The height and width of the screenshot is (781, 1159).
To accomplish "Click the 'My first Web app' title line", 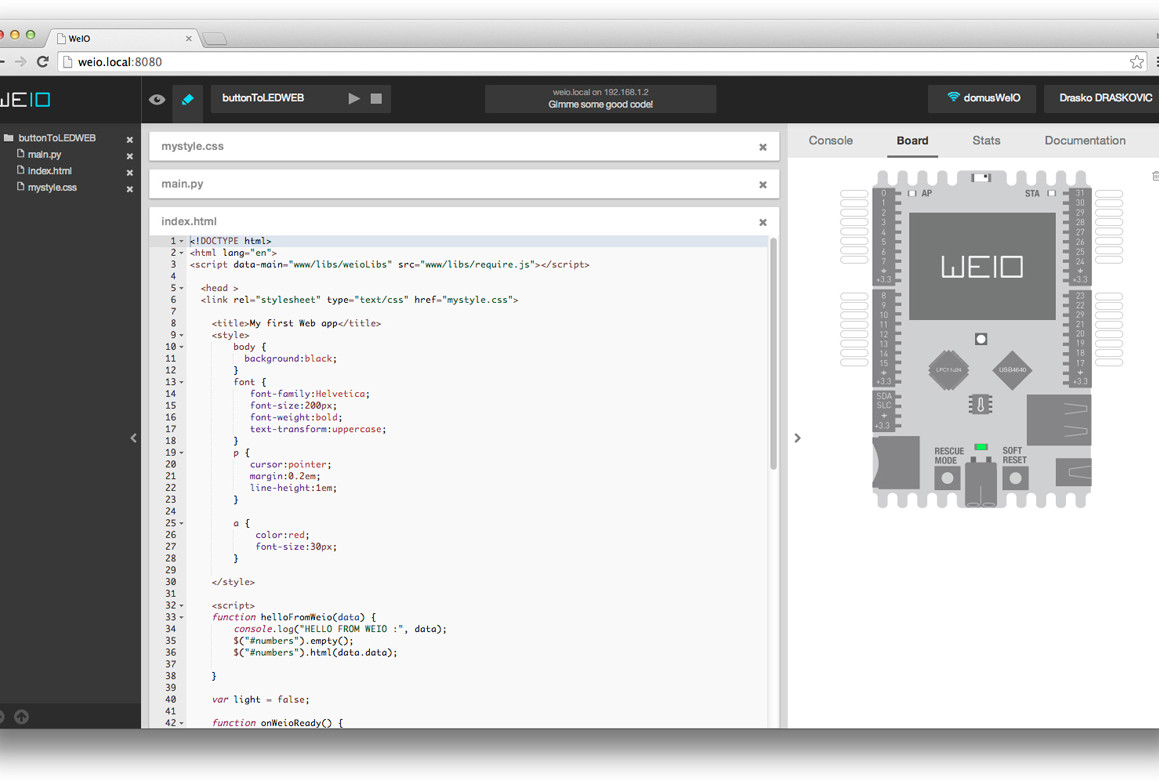I will pos(296,324).
